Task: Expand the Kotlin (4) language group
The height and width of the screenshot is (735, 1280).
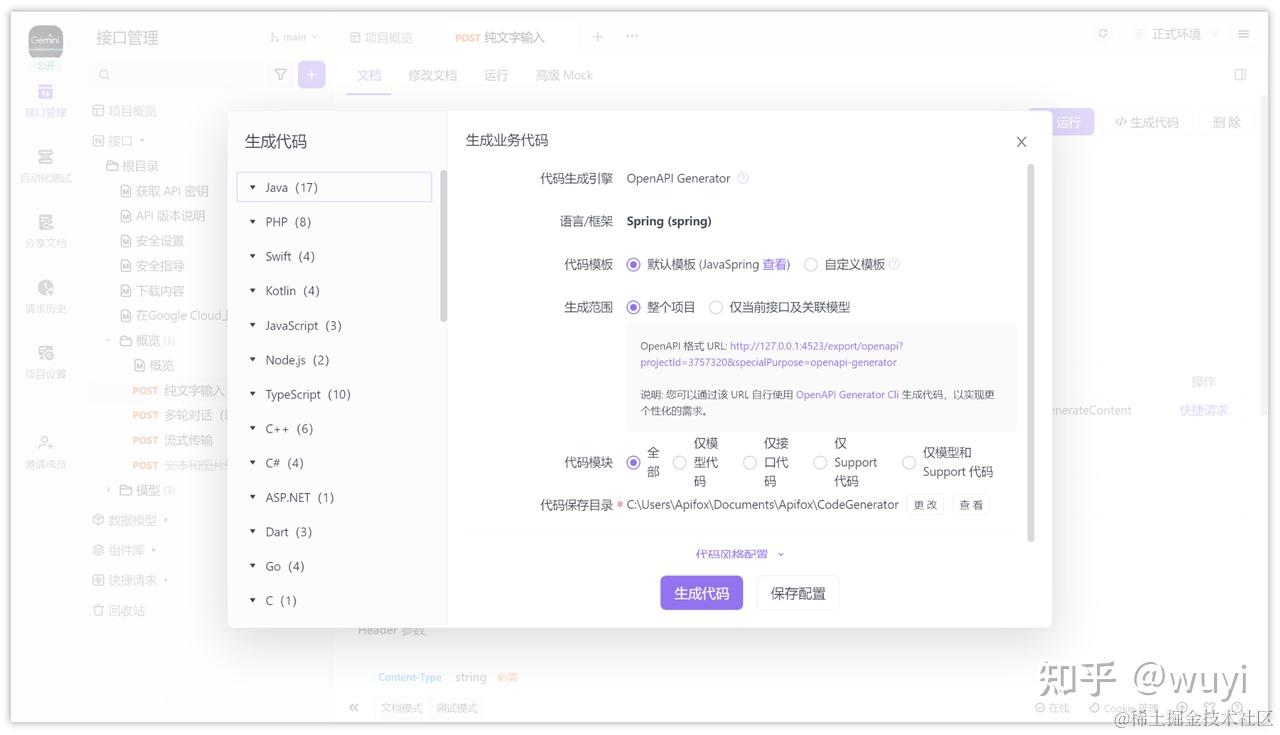Action: (334, 291)
